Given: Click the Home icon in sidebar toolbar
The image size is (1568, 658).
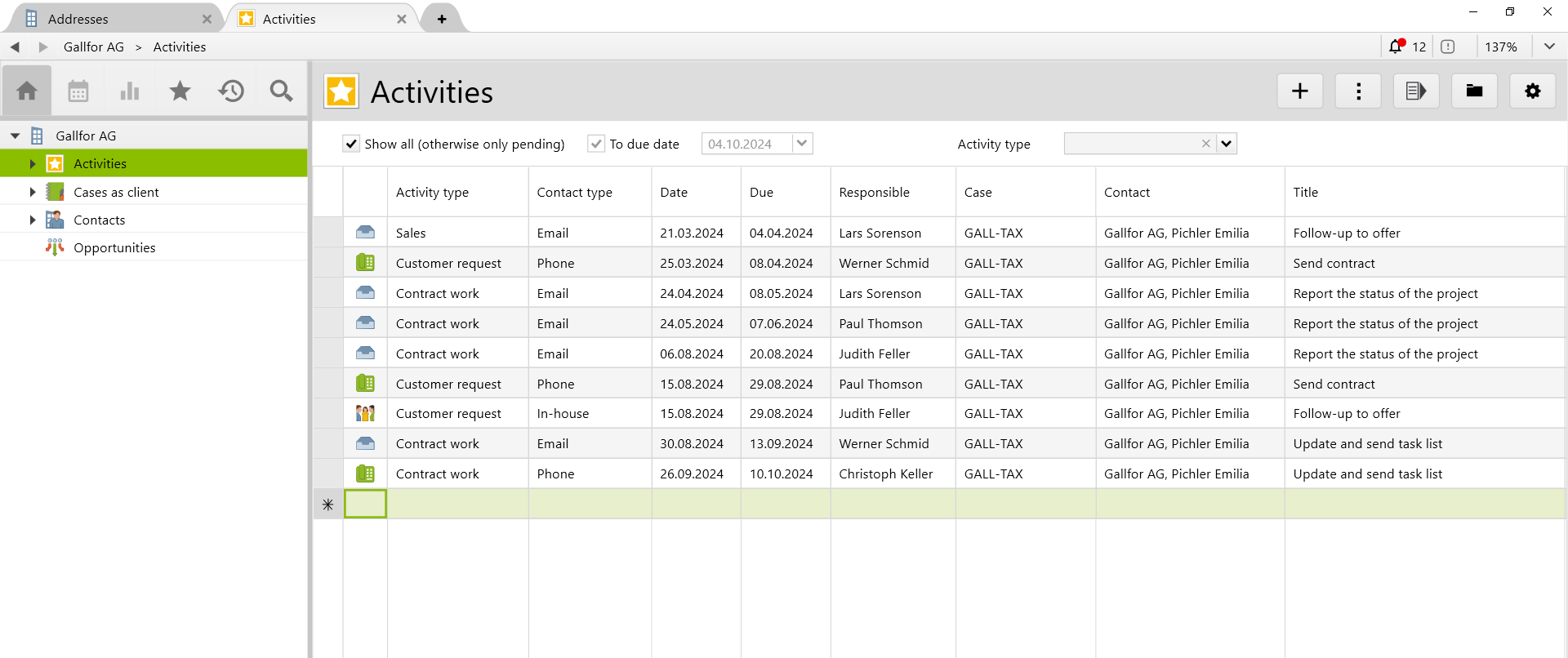Looking at the screenshot, I should coord(27,91).
